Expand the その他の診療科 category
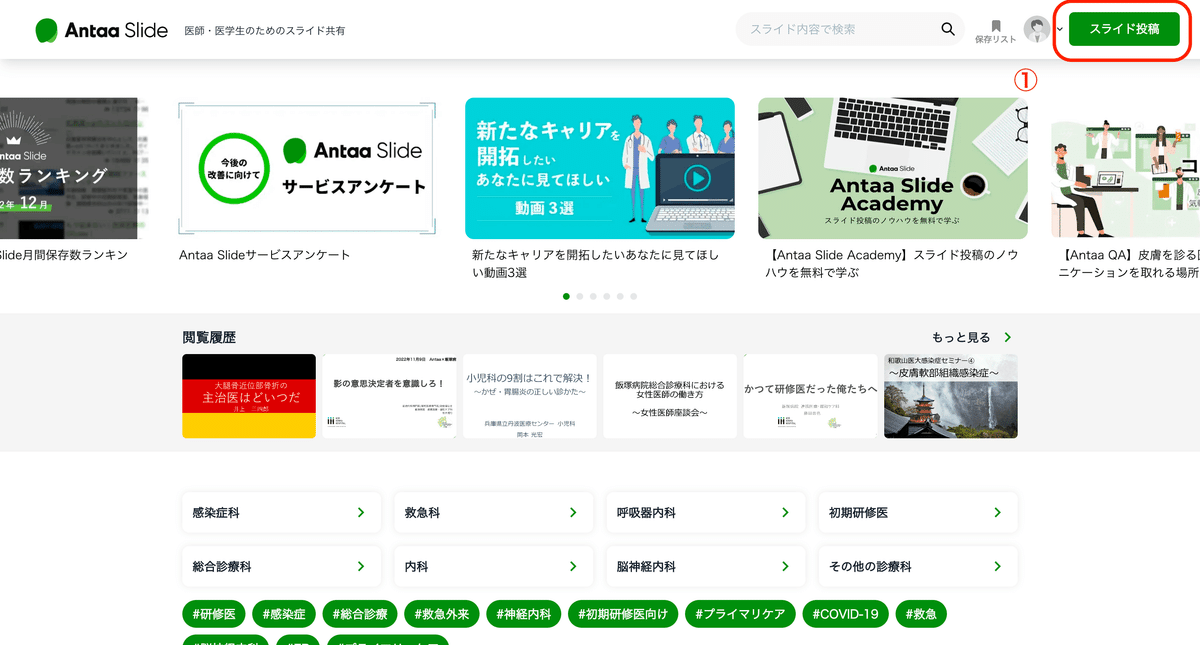The height and width of the screenshot is (645, 1200). (997, 566)
